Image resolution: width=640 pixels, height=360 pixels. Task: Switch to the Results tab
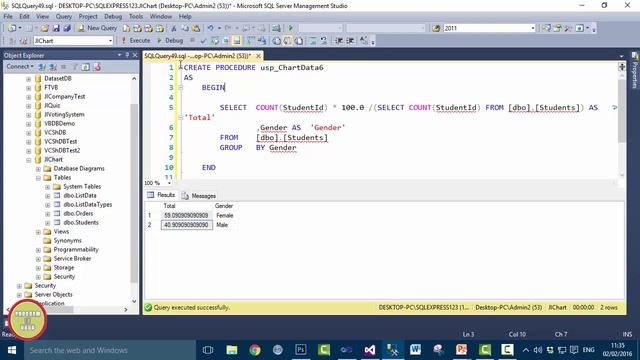click(x=162, y=195)
